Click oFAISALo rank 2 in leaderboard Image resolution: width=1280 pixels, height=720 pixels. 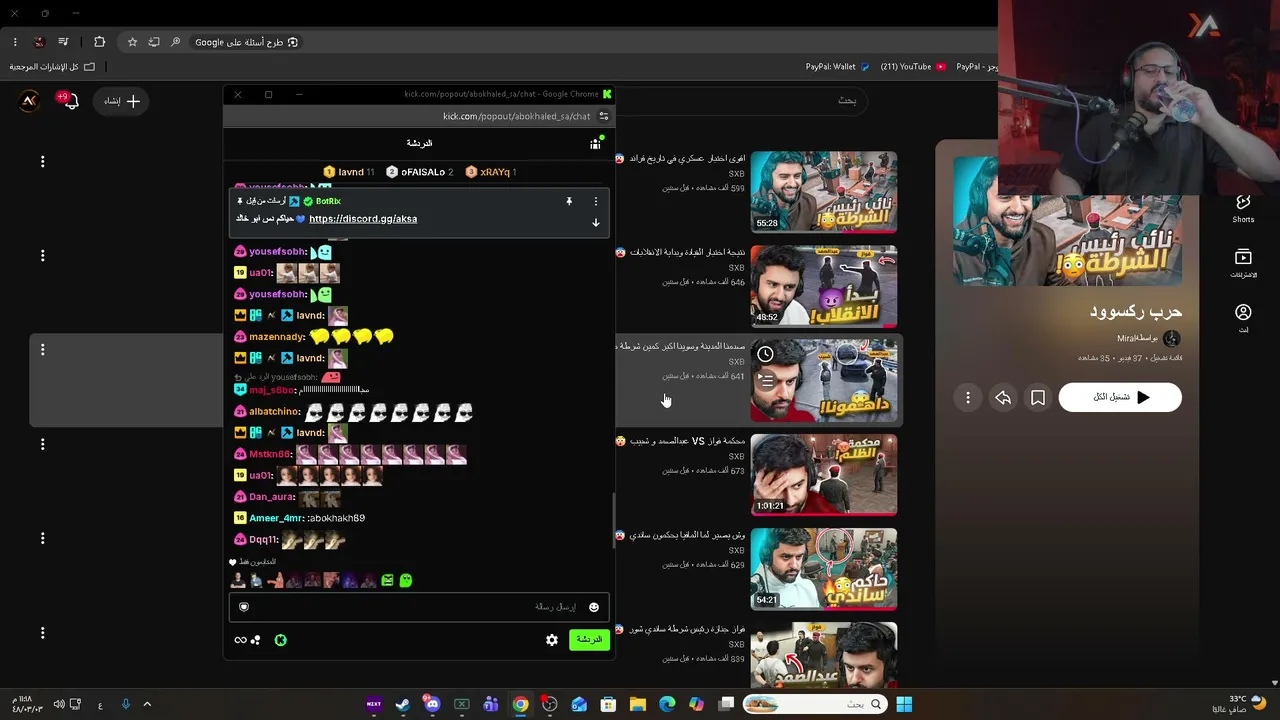(420, 172)
